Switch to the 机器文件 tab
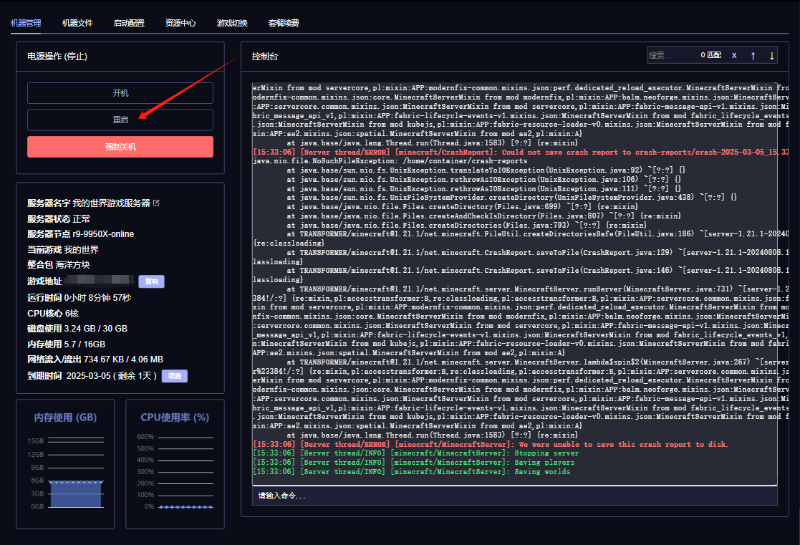Image resolution: width=800 pixels, height=545 pixels. [77, 21]
